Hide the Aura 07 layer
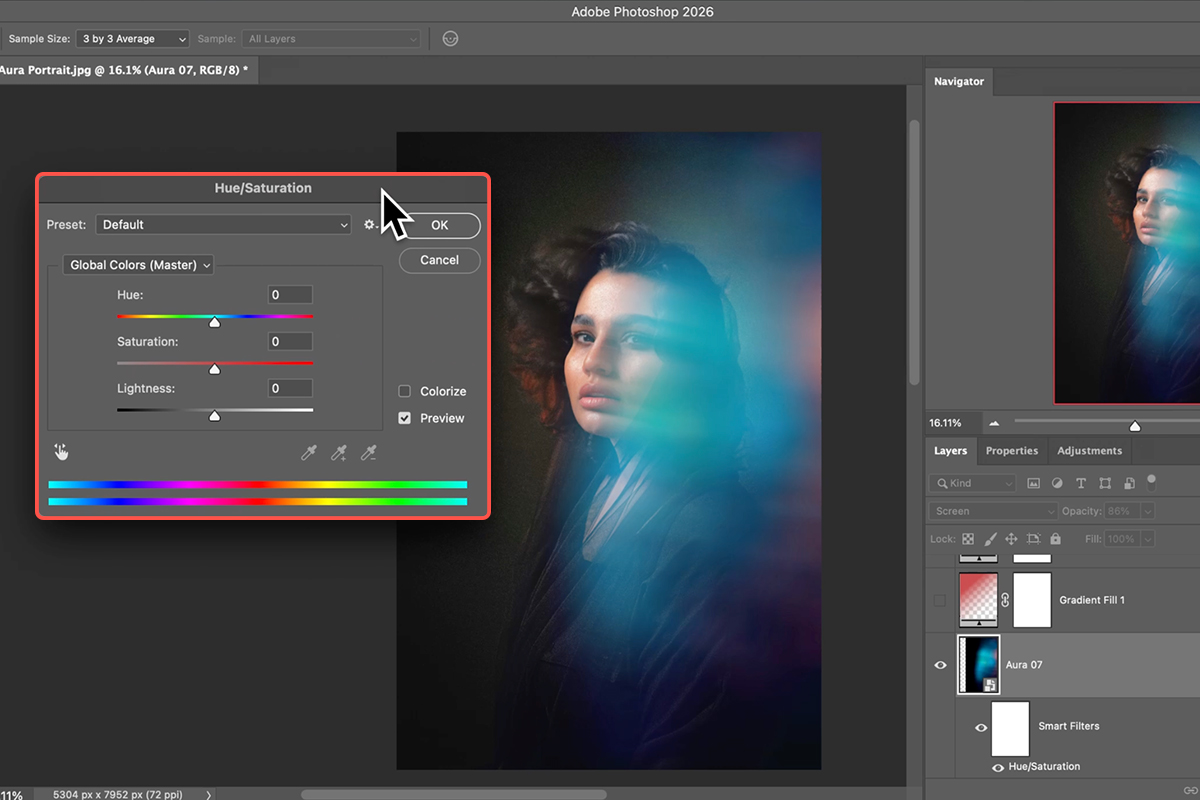The height and width of the screenshot is (800, 1200). point(940,664)
